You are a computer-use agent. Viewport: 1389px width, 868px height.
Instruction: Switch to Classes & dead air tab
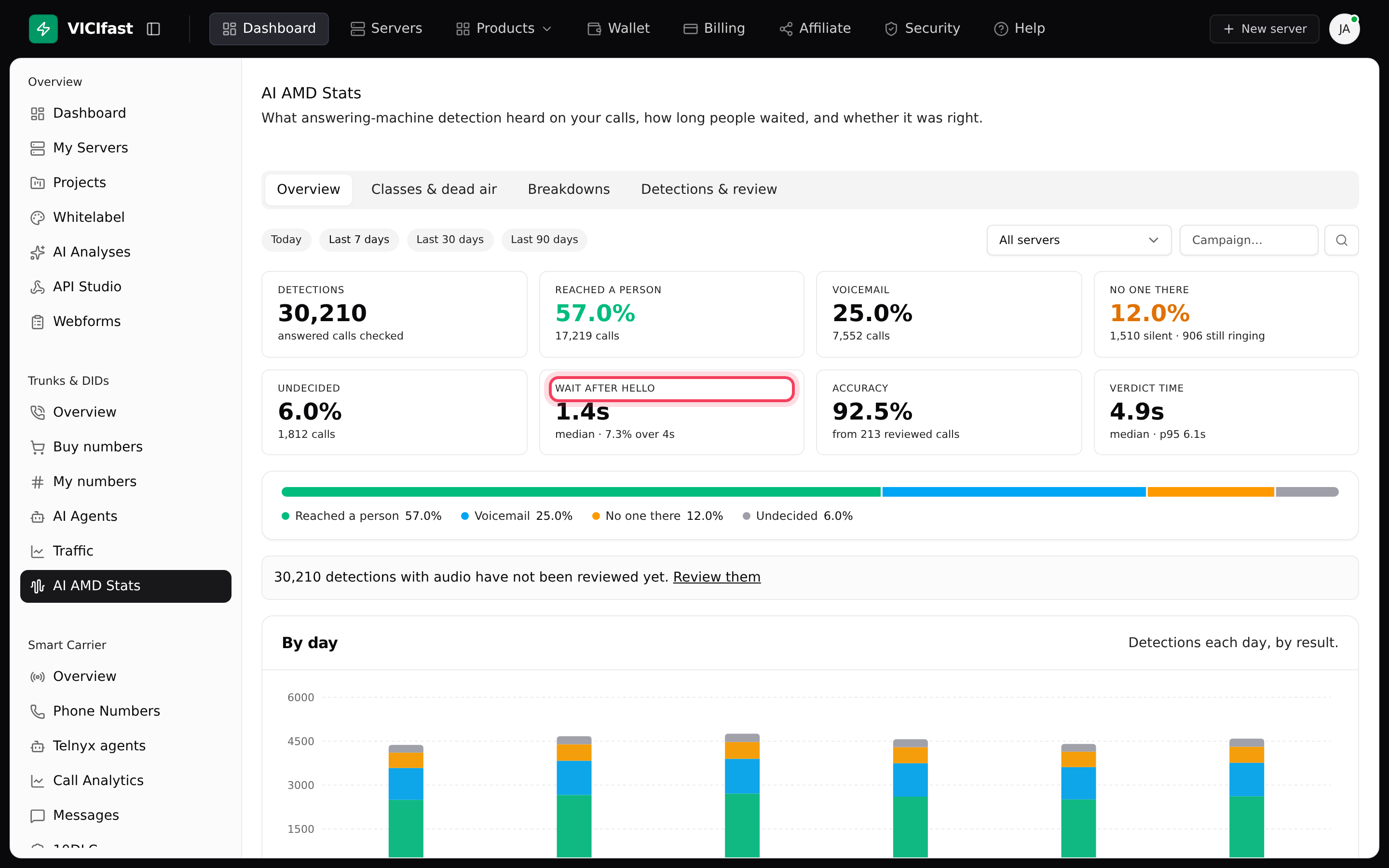(x=434, y=190)
